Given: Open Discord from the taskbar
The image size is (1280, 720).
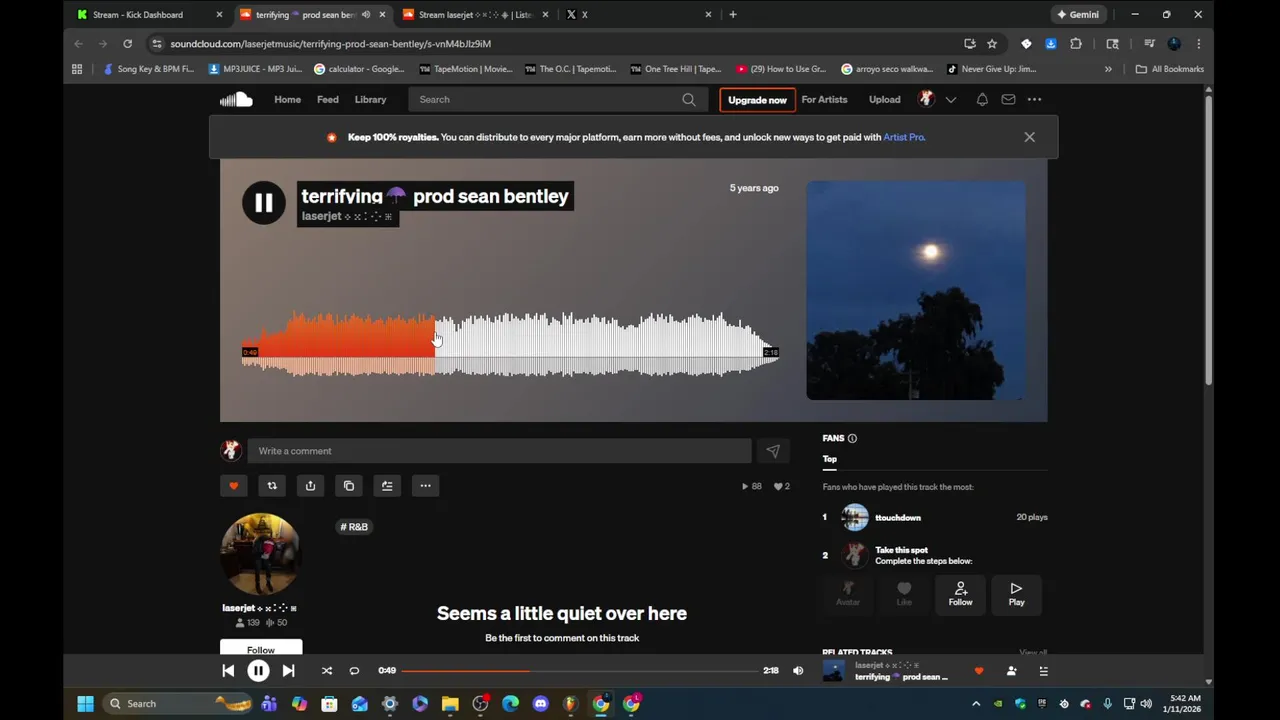Looking at the screenshot, I should [541, 704].
